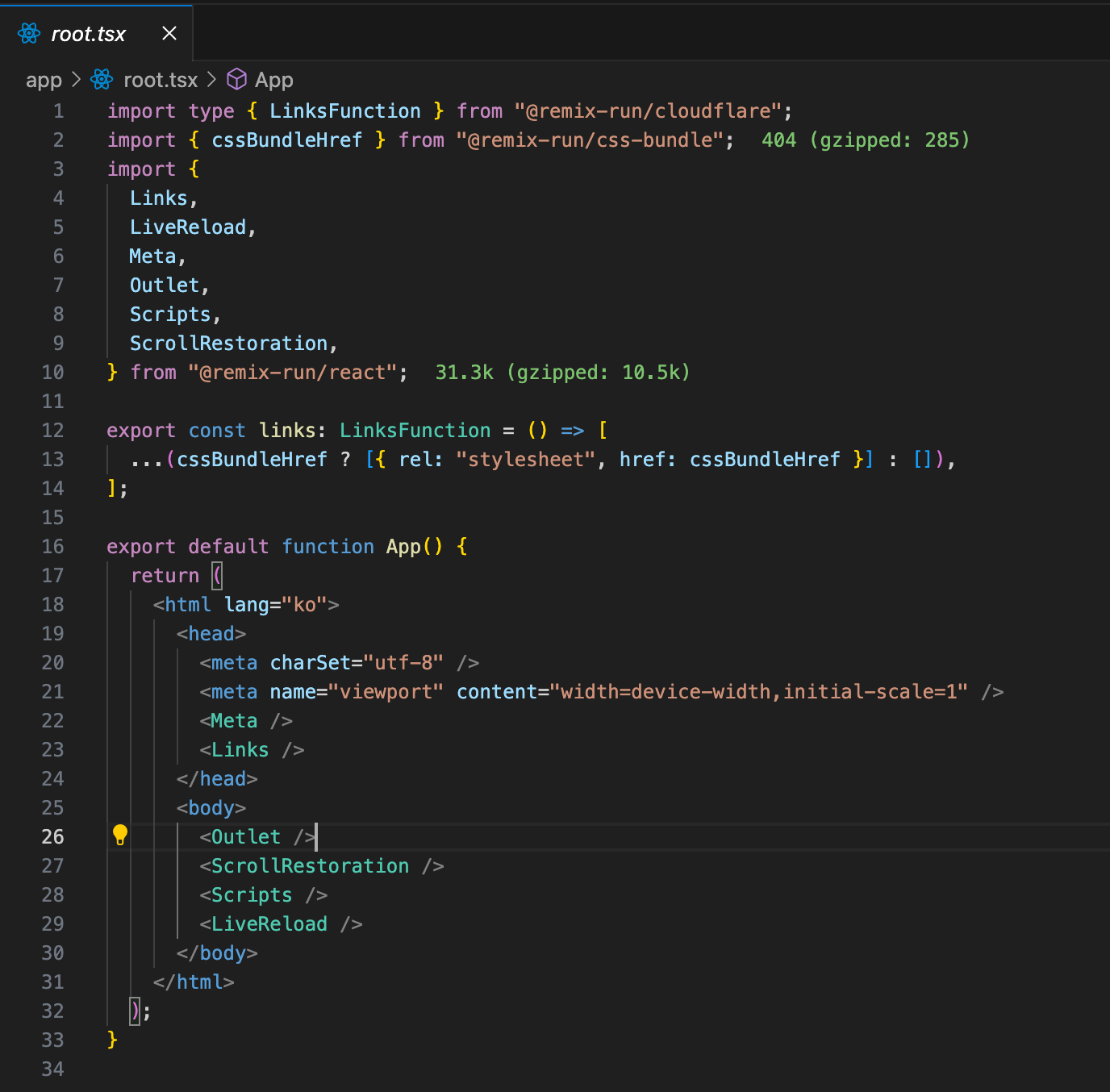Click the Outlet import on line 7
Image resolution: width=1110 pixels, height=1092 pixels.
[x=165, y=286]
